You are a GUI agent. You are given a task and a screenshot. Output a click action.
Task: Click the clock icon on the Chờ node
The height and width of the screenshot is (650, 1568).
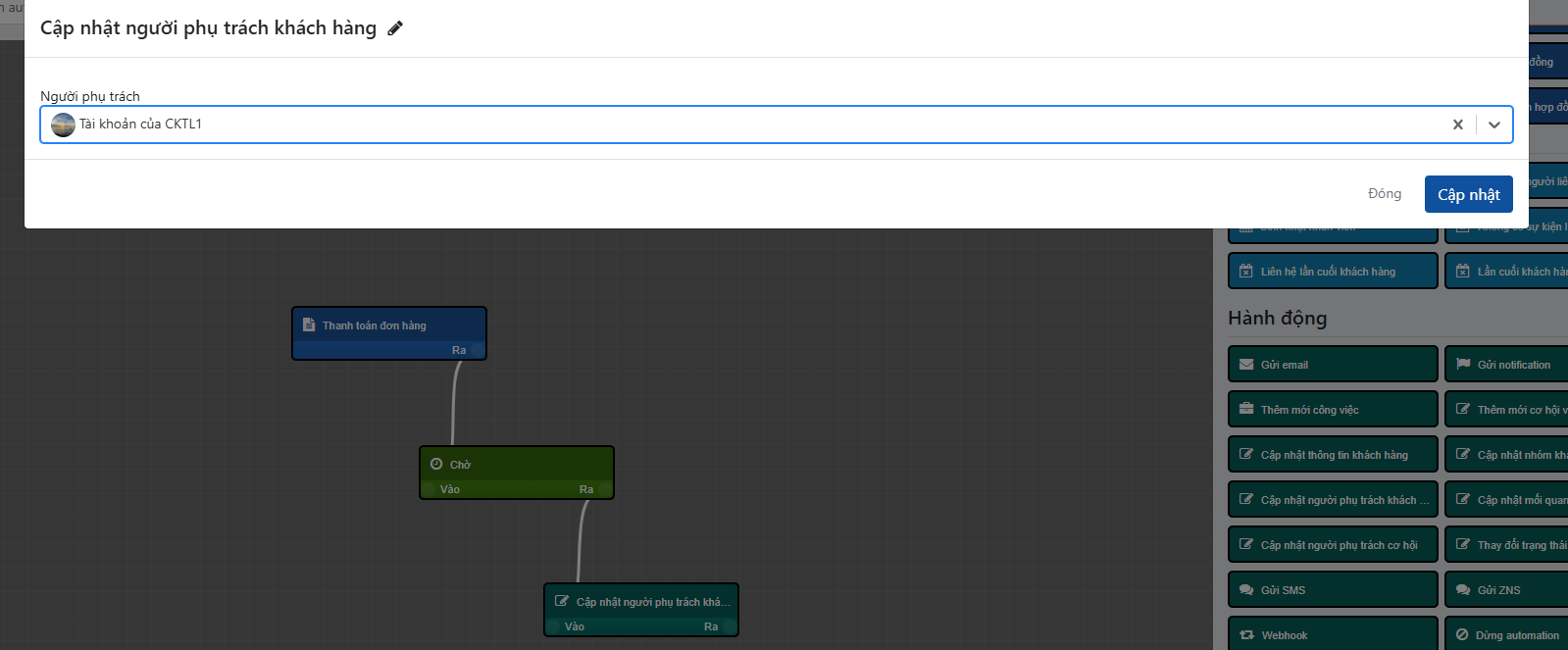tap(436, 464)
